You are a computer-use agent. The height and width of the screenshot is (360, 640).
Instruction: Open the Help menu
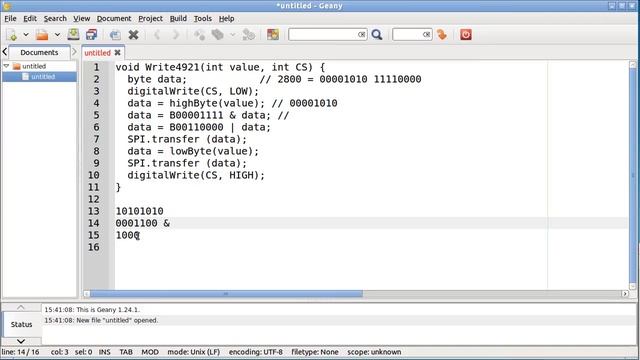pos(227,18)
